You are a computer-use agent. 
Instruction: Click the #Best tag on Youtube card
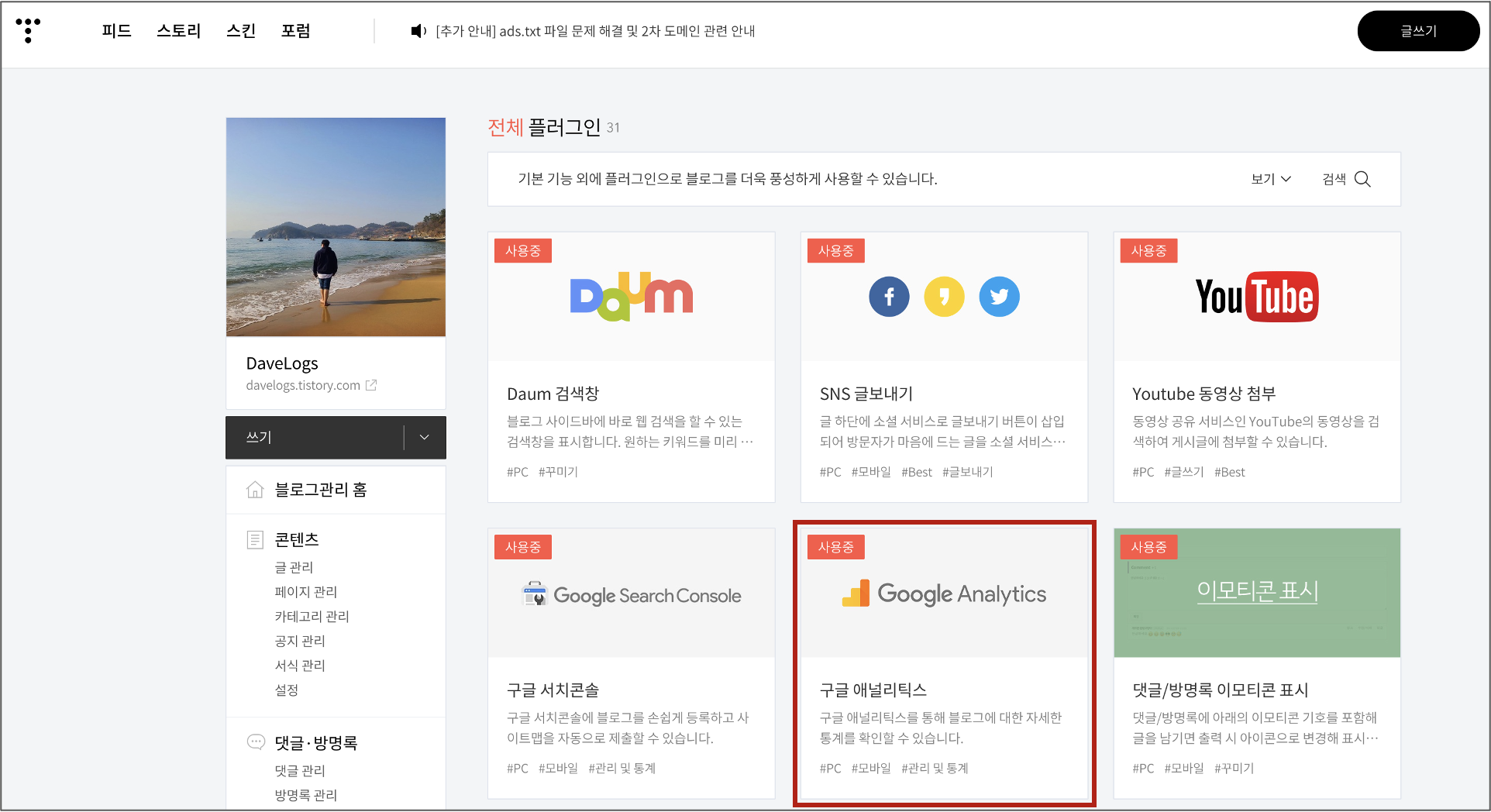[x=1229, y=472]
